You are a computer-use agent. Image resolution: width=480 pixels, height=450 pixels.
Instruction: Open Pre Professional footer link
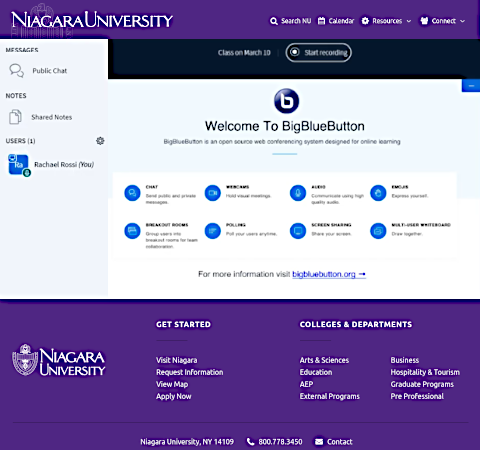(x=417, y=396)
